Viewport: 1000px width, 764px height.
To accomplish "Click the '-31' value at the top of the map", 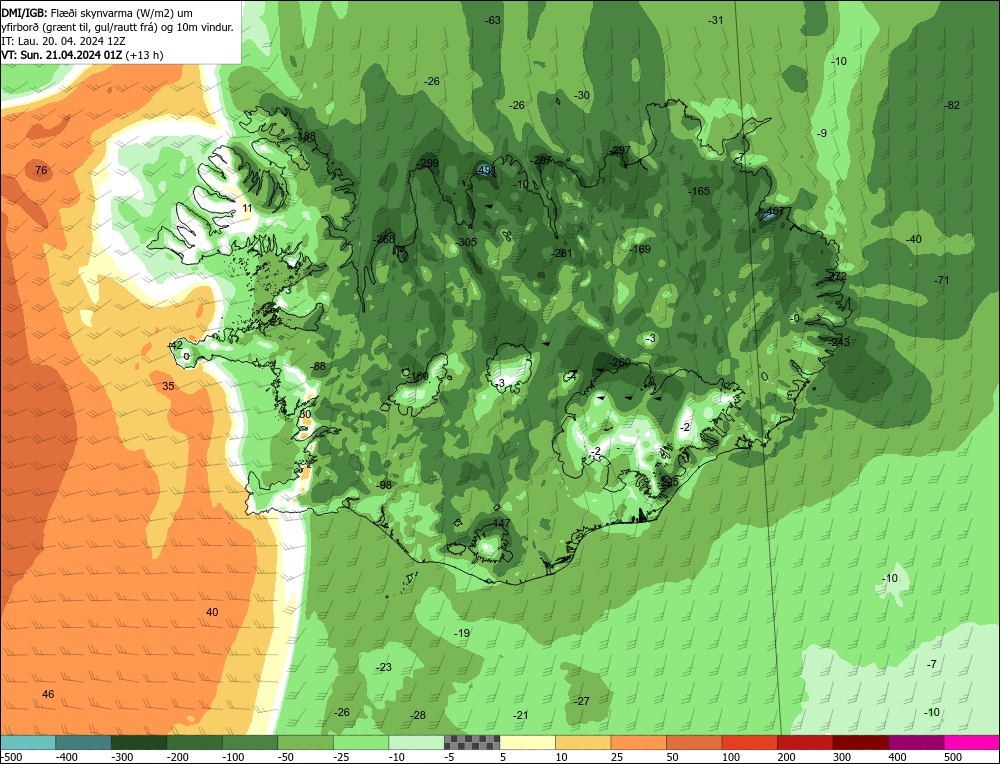I will tap(716, 20).
